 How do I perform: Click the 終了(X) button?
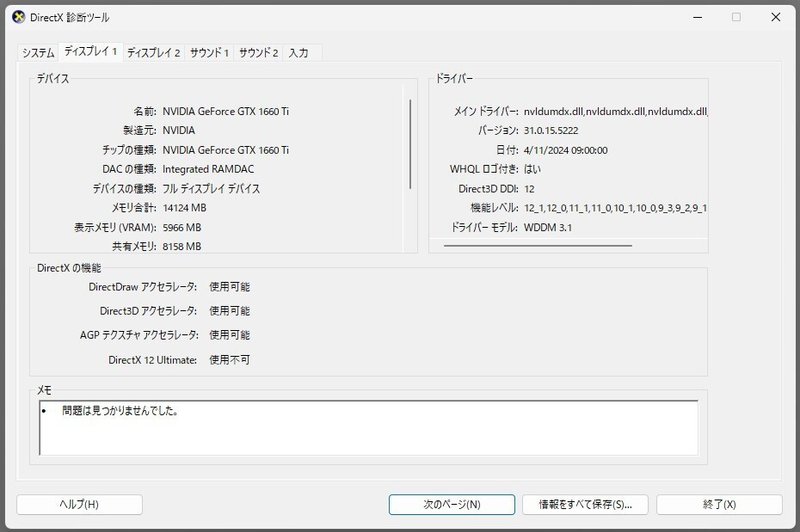[x=719, y=504]
